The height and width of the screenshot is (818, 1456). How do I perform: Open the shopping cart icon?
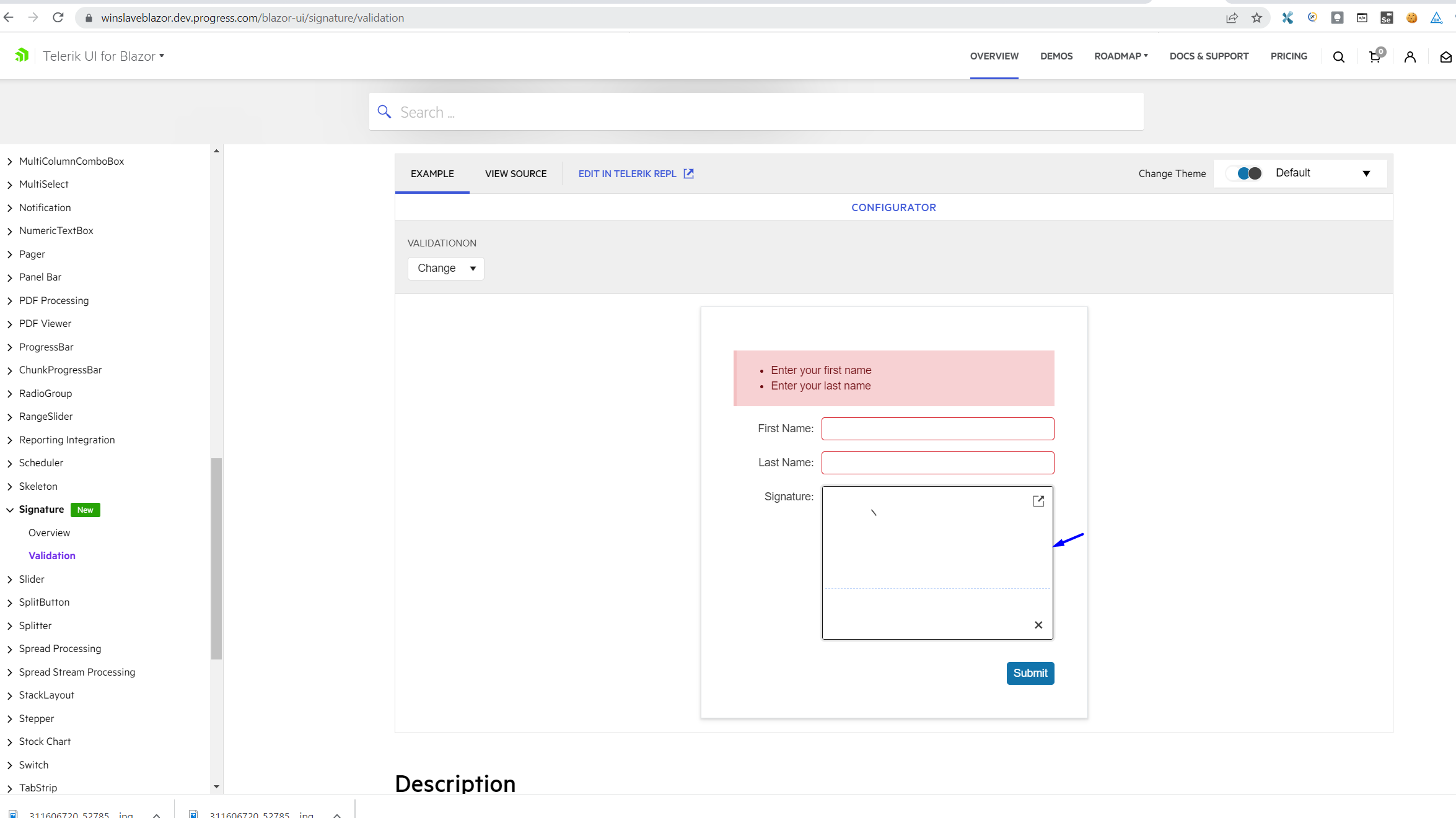[1374, 56]
